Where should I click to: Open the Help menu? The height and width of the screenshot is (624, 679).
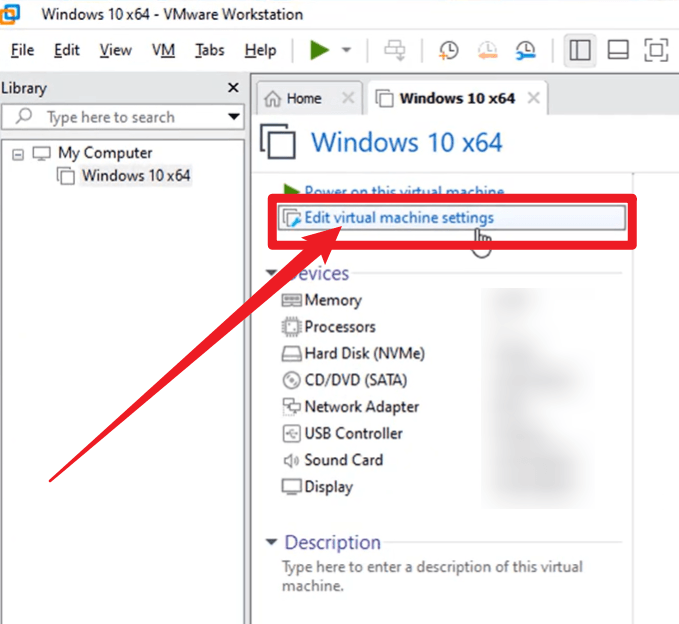point(260,50)
